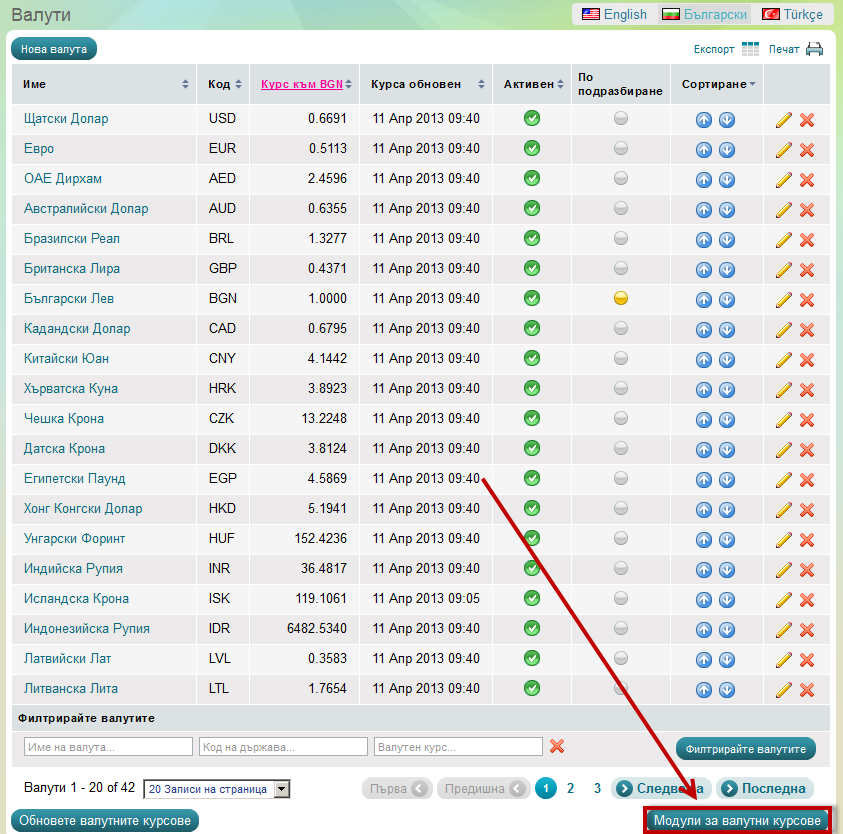Click the Име на валута filter field
The image size is (843, 834).
pos(108,747)
